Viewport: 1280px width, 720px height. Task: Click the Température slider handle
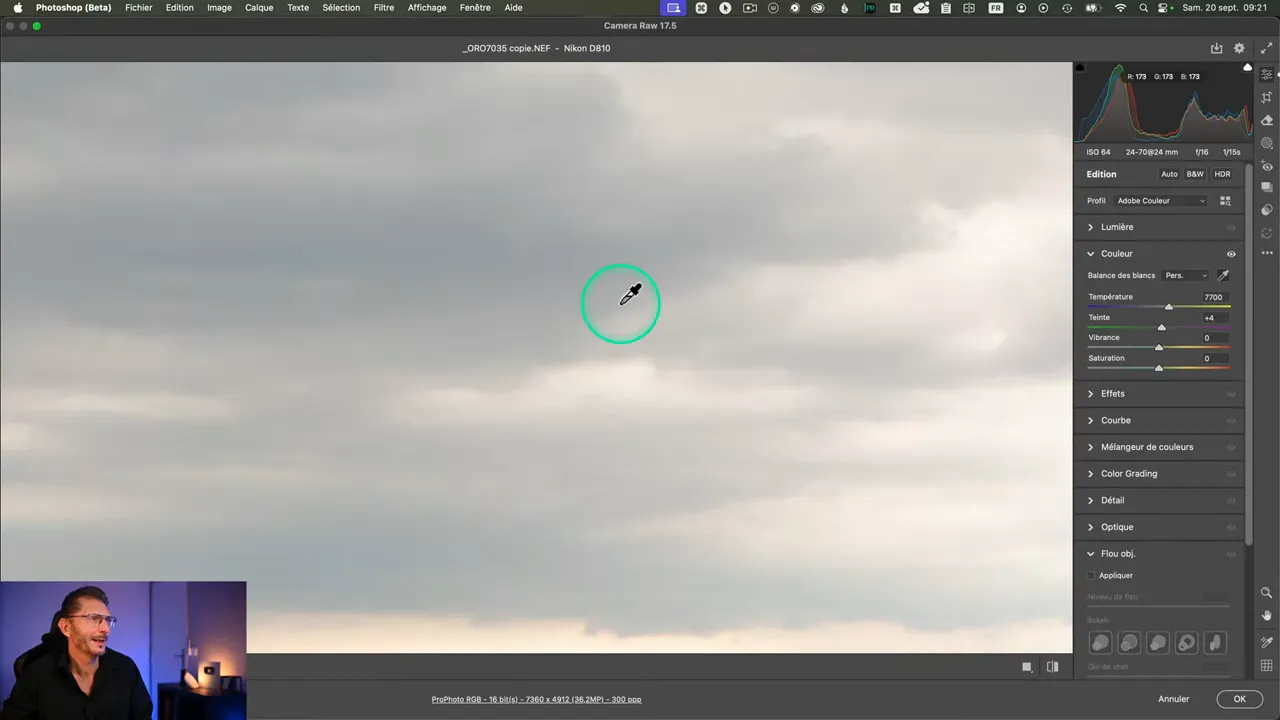pyautogui.click(x=1169, y=307)
